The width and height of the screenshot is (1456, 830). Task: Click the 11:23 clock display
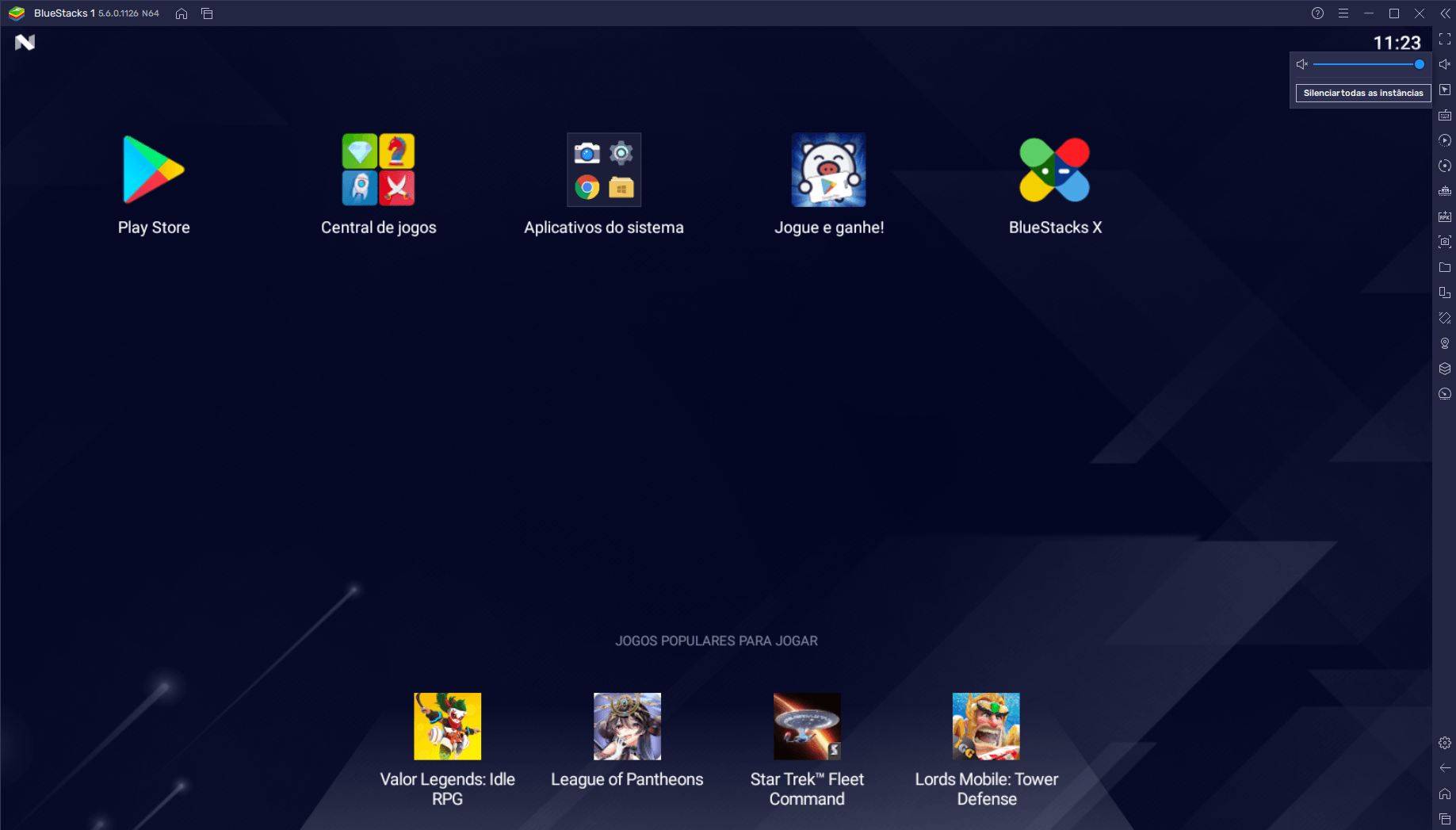(x=1397, y=42)
